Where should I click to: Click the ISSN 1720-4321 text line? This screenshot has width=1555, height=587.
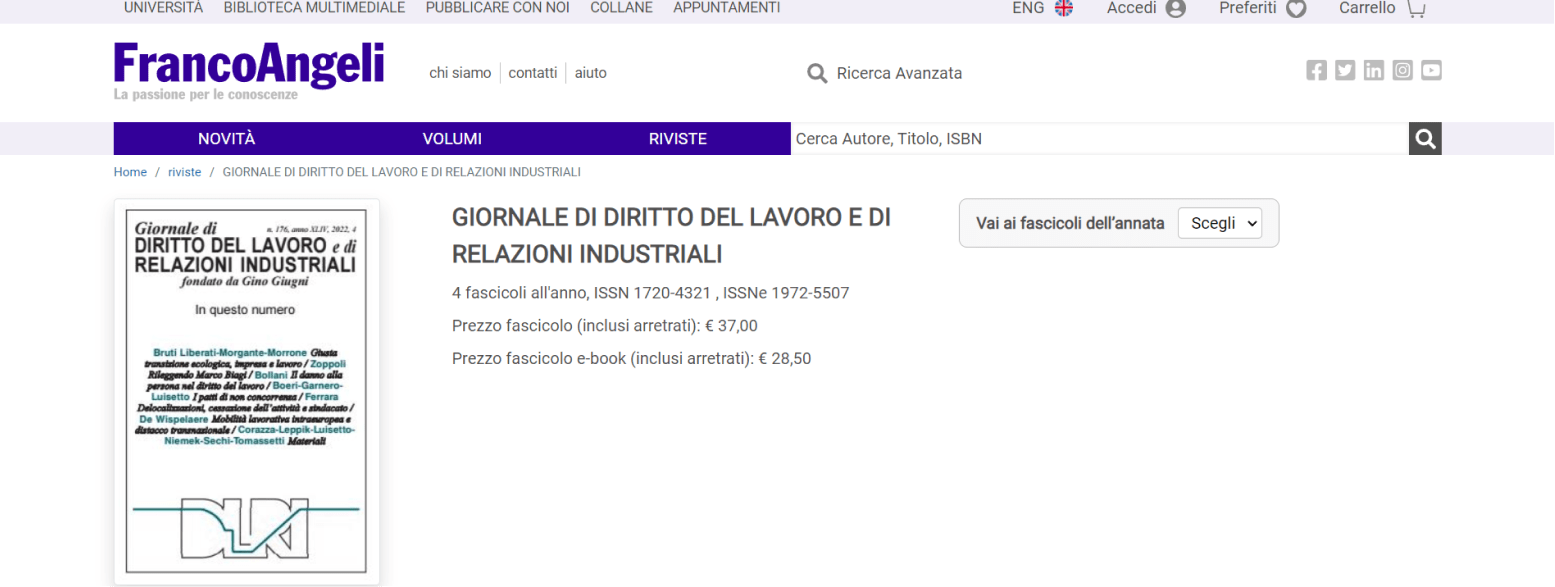pyautogui.click(x=651, y=293)
